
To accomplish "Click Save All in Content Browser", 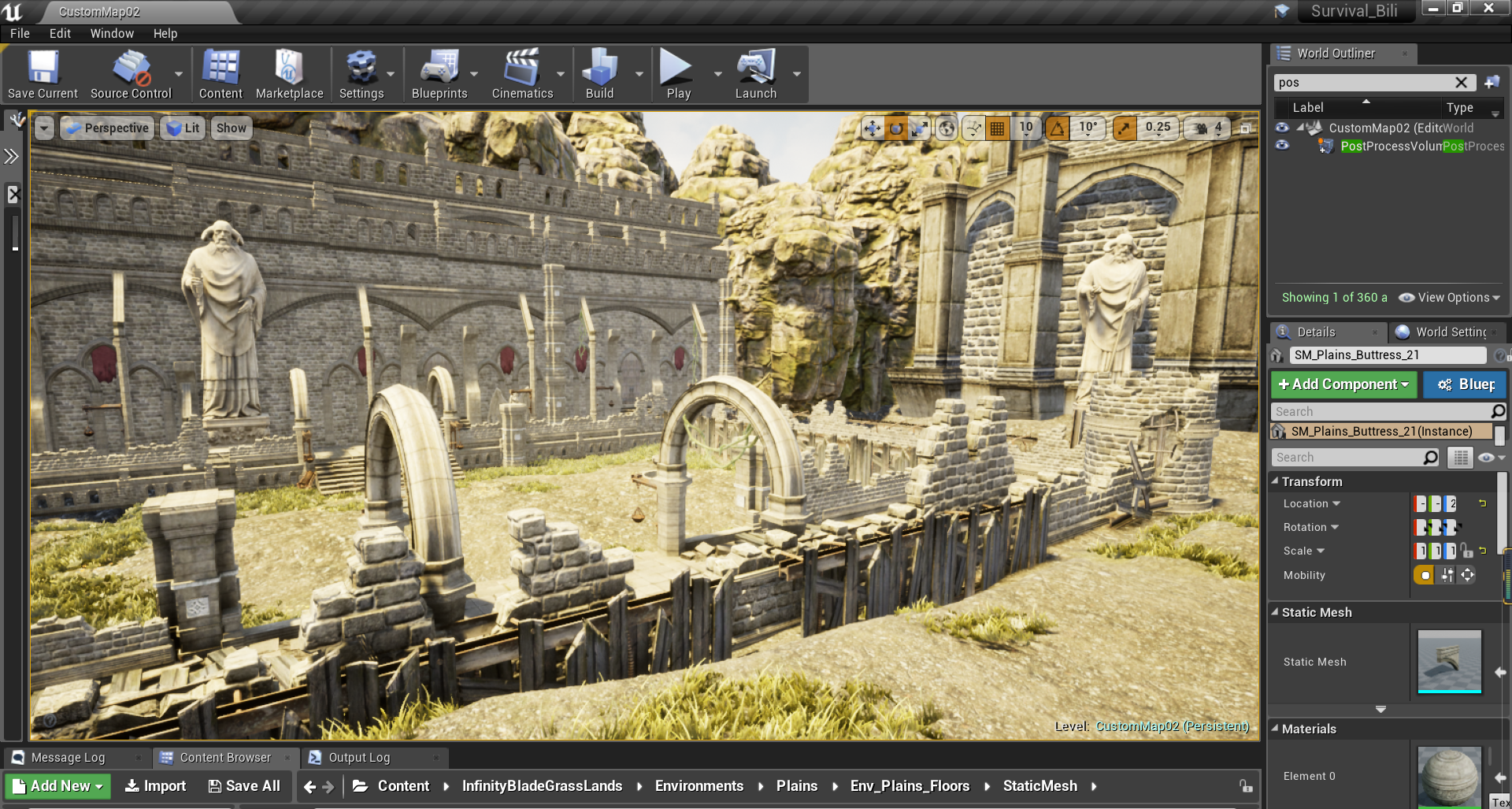I will 244,785.
